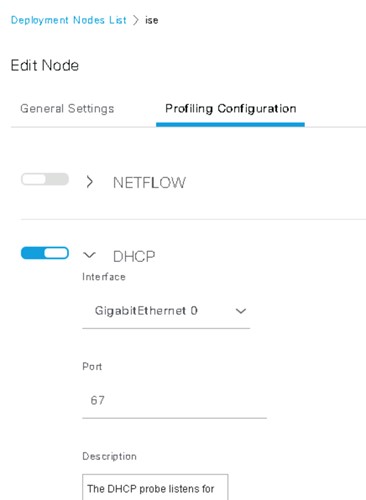This screenshot has width=366, height=500.
Task: Open the GigabitEthernet 0 interface dropdown
Action: (166, 311)
